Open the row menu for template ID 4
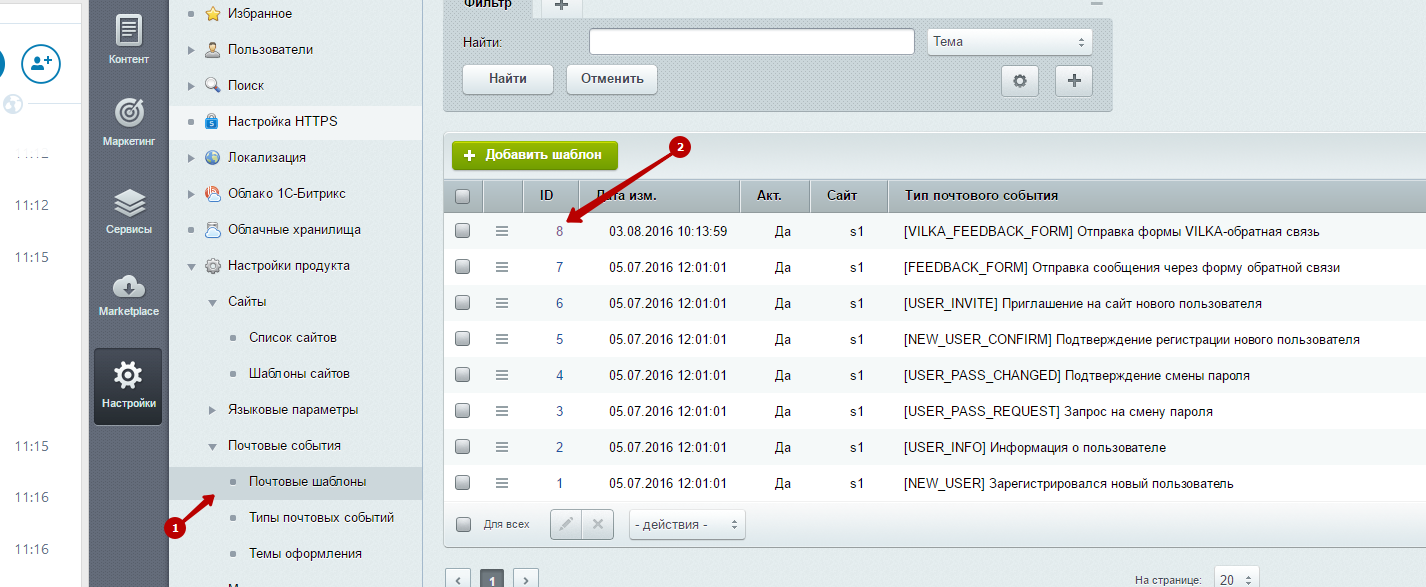 point(502,375)
